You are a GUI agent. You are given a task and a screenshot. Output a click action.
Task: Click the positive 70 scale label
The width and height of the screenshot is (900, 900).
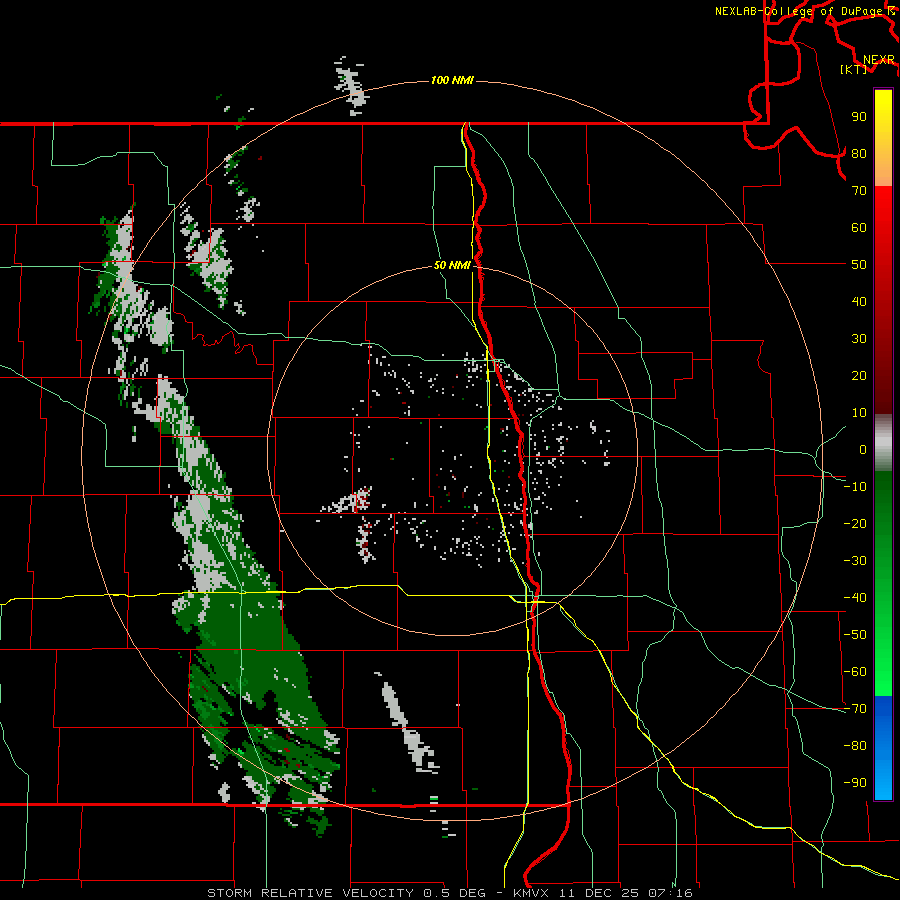click(x=859, y=191)
